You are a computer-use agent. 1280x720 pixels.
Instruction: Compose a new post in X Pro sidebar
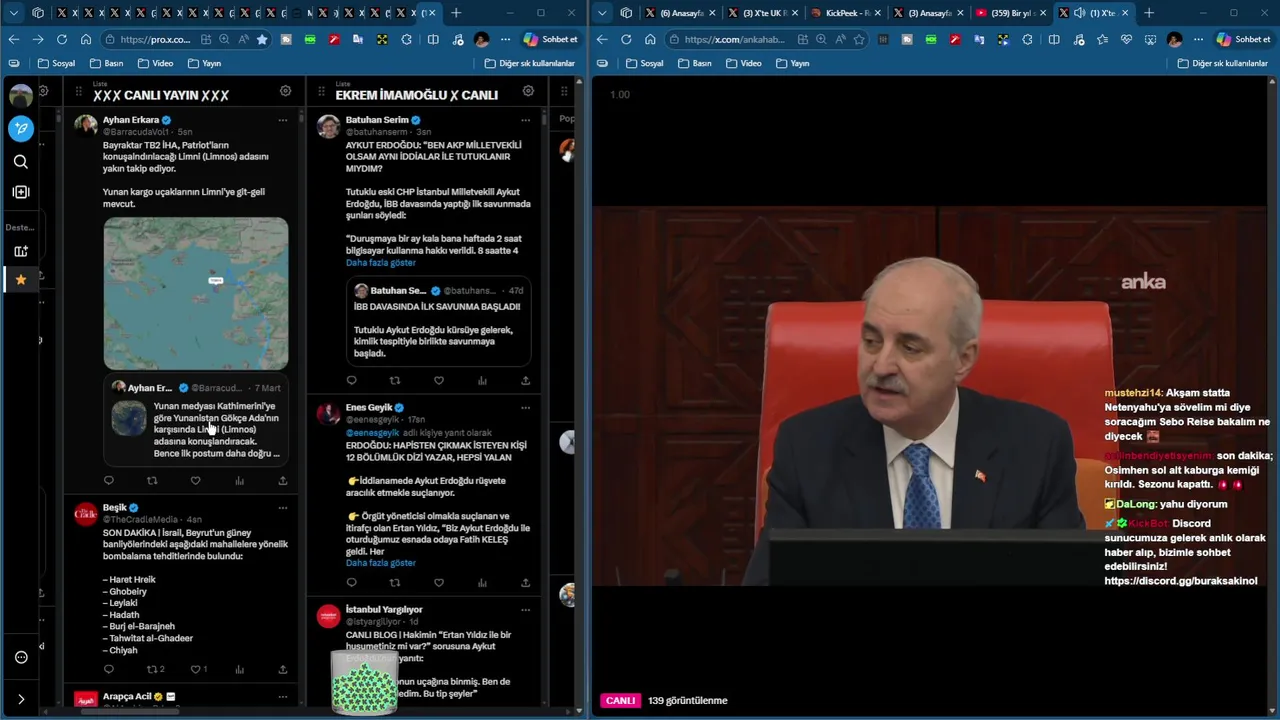(21, 128)
